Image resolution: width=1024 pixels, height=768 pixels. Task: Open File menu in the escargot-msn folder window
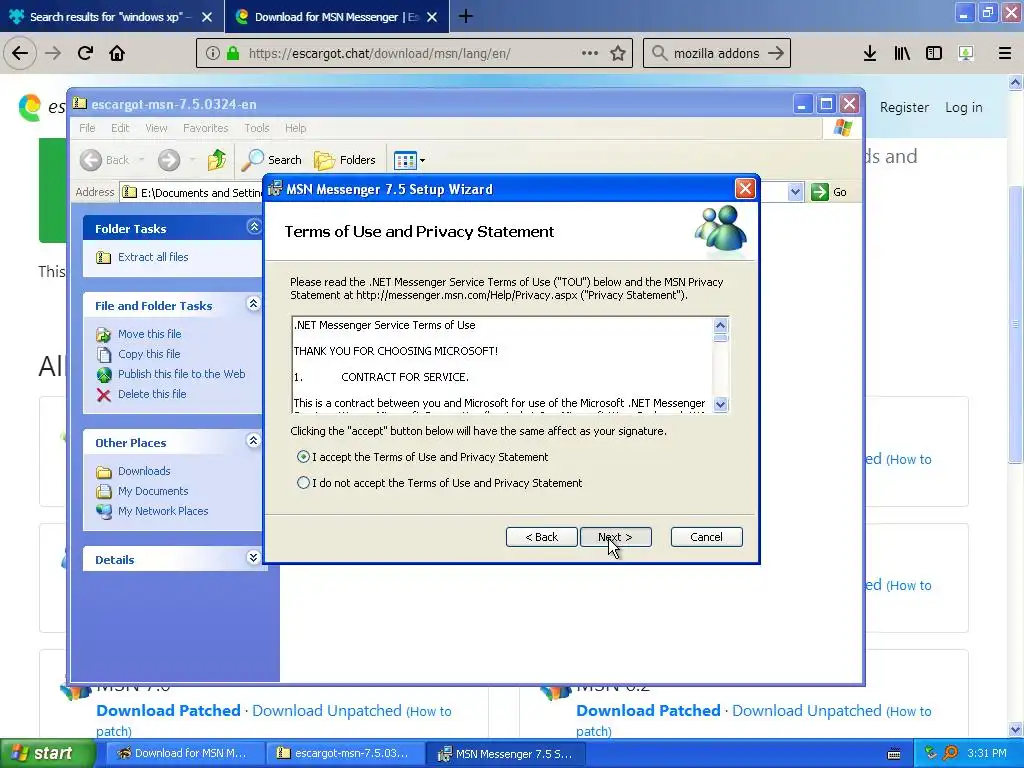88,128
